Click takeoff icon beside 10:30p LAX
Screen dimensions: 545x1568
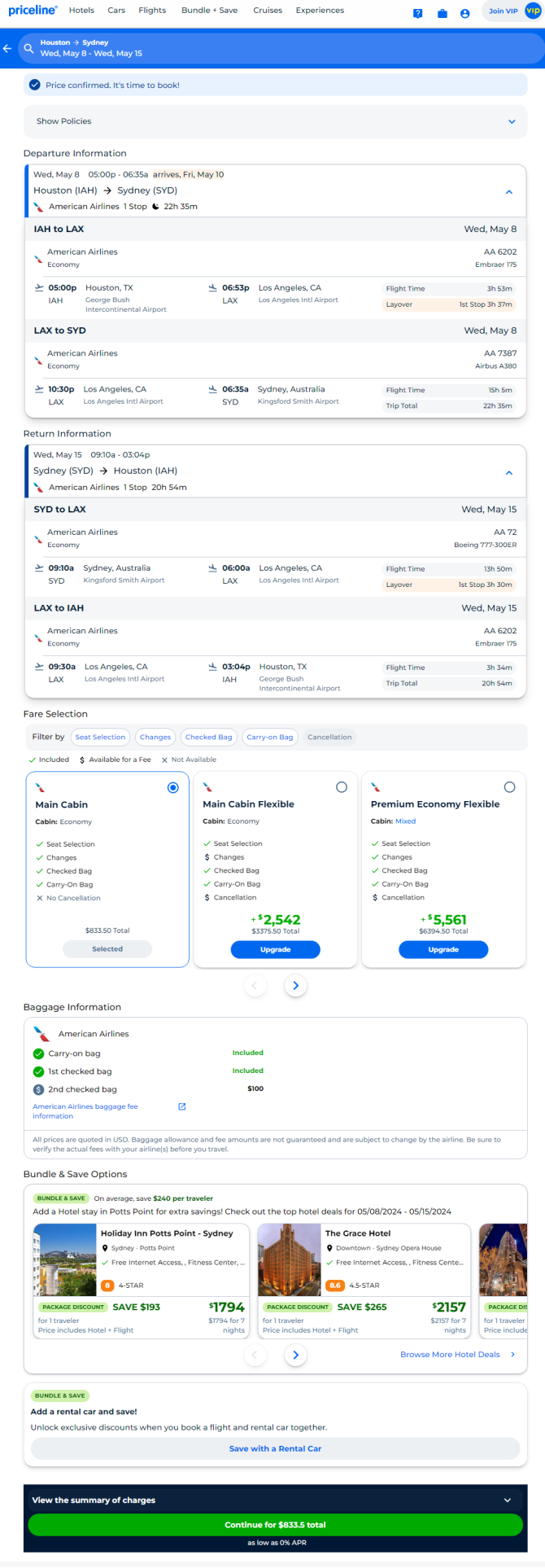tap(39, 389)
